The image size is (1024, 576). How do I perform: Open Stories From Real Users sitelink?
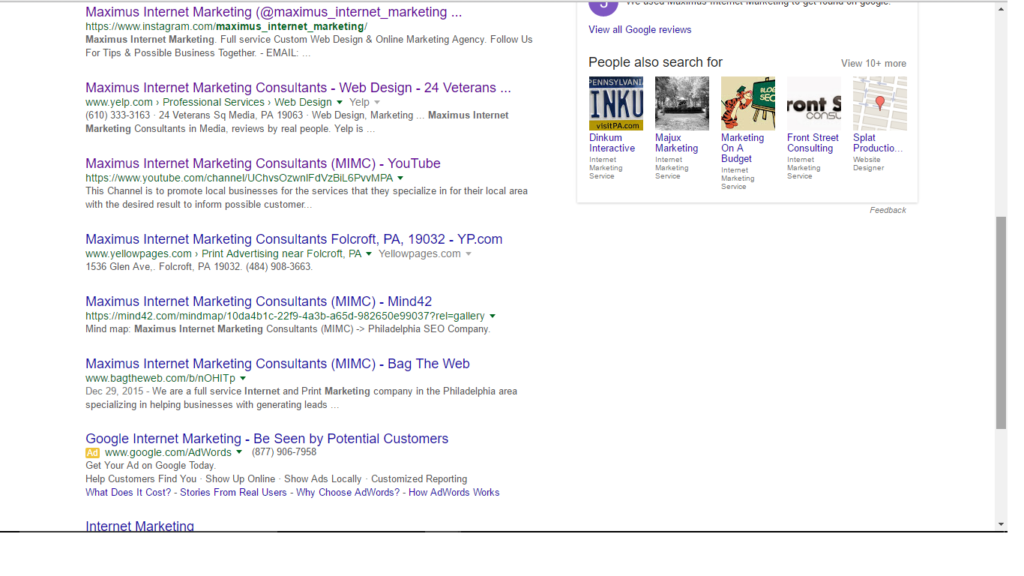pyautogui.click(x=233, y=492)
